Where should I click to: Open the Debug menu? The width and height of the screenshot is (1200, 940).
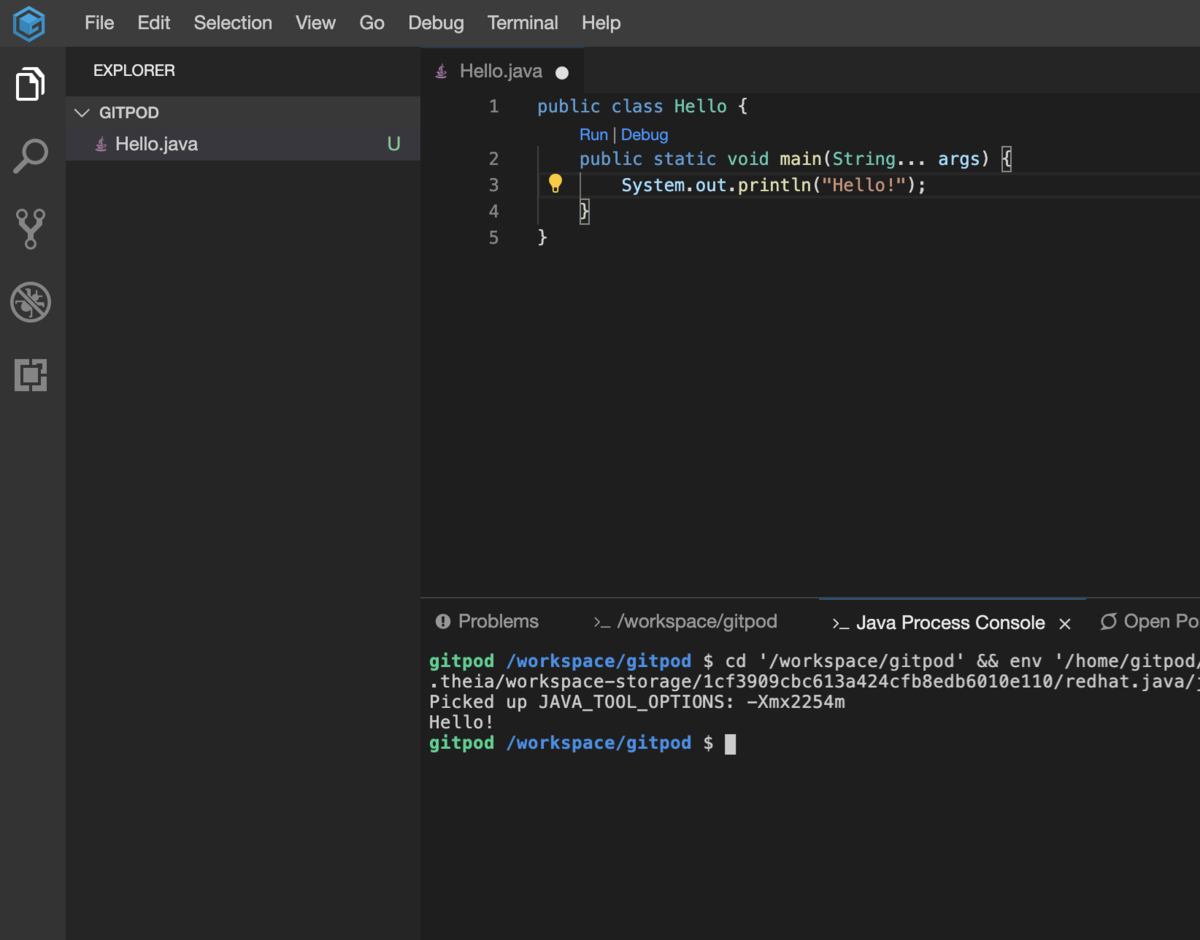tap(436, 23)
